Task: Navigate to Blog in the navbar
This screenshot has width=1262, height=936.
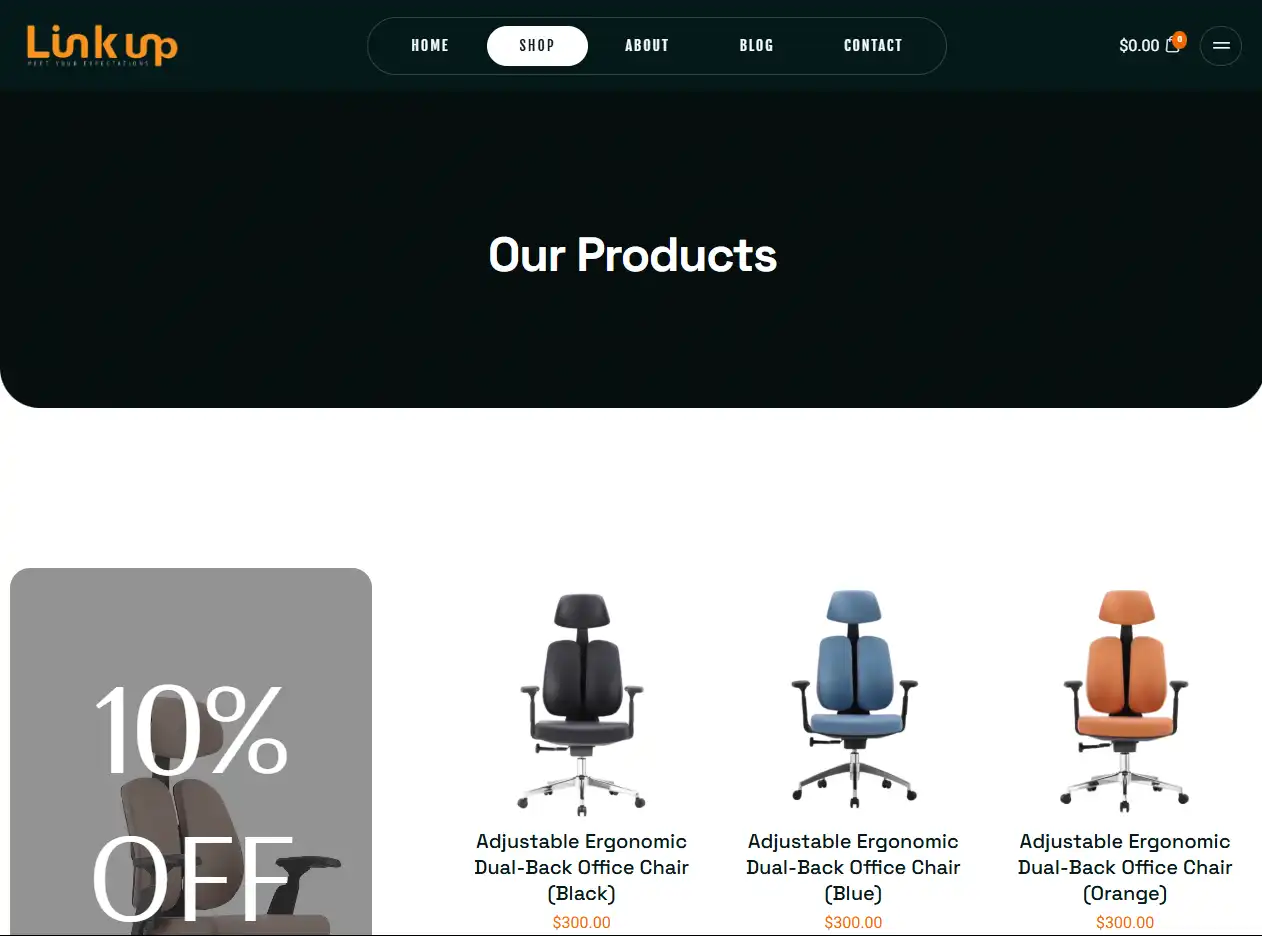Action: pos(757,46)
